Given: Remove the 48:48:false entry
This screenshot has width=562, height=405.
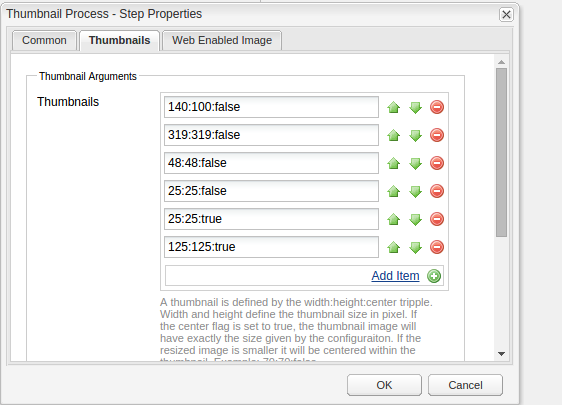Looking at the screenshot, I should point(437,163).
